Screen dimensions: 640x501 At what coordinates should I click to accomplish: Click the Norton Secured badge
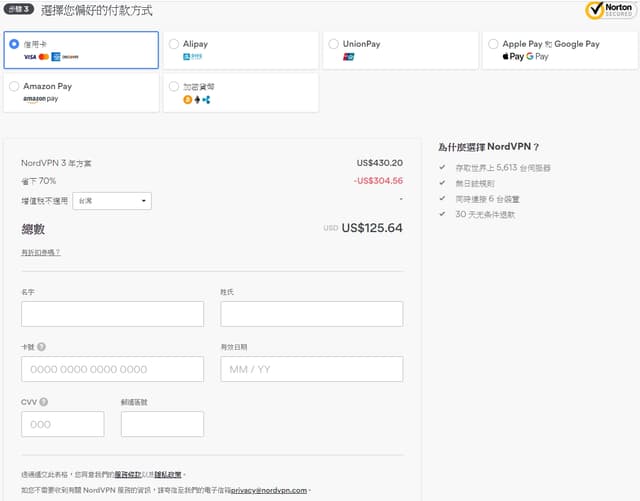coord(610,10)
